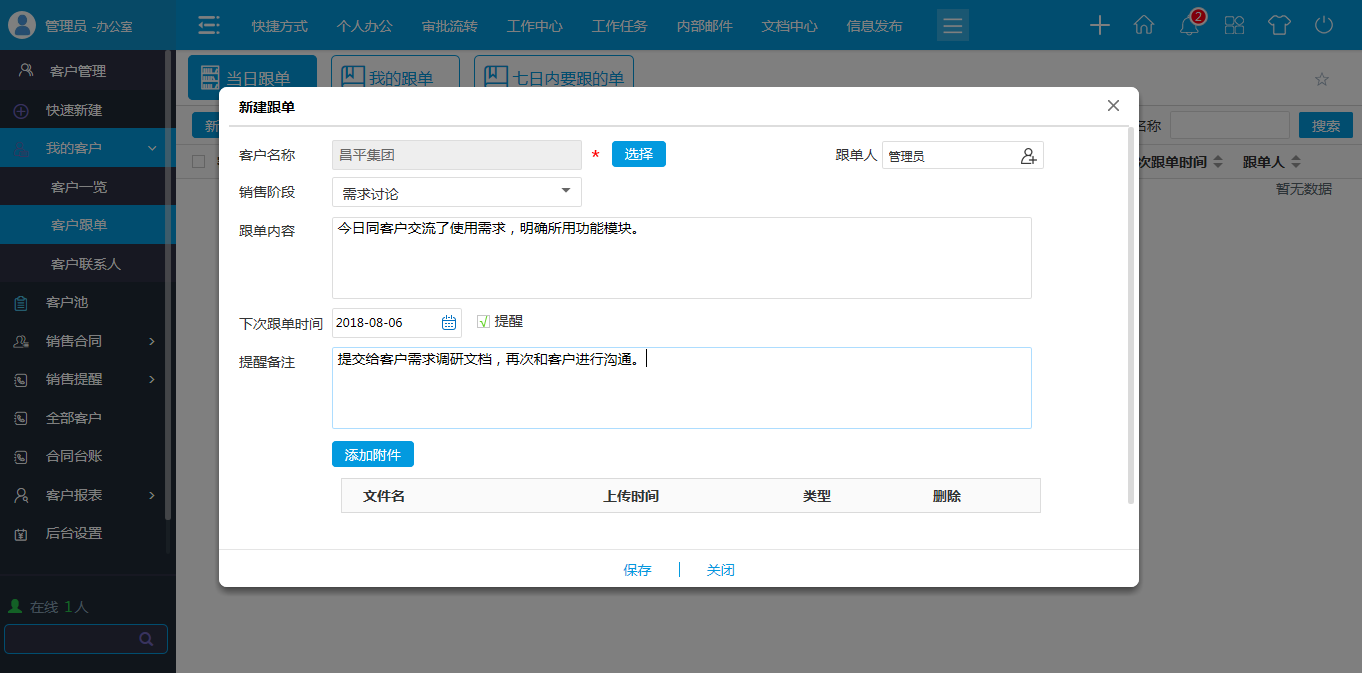Click the magnifier icon in sidebar search box
Screen dimensions: 1362x673
coord(146,638)
